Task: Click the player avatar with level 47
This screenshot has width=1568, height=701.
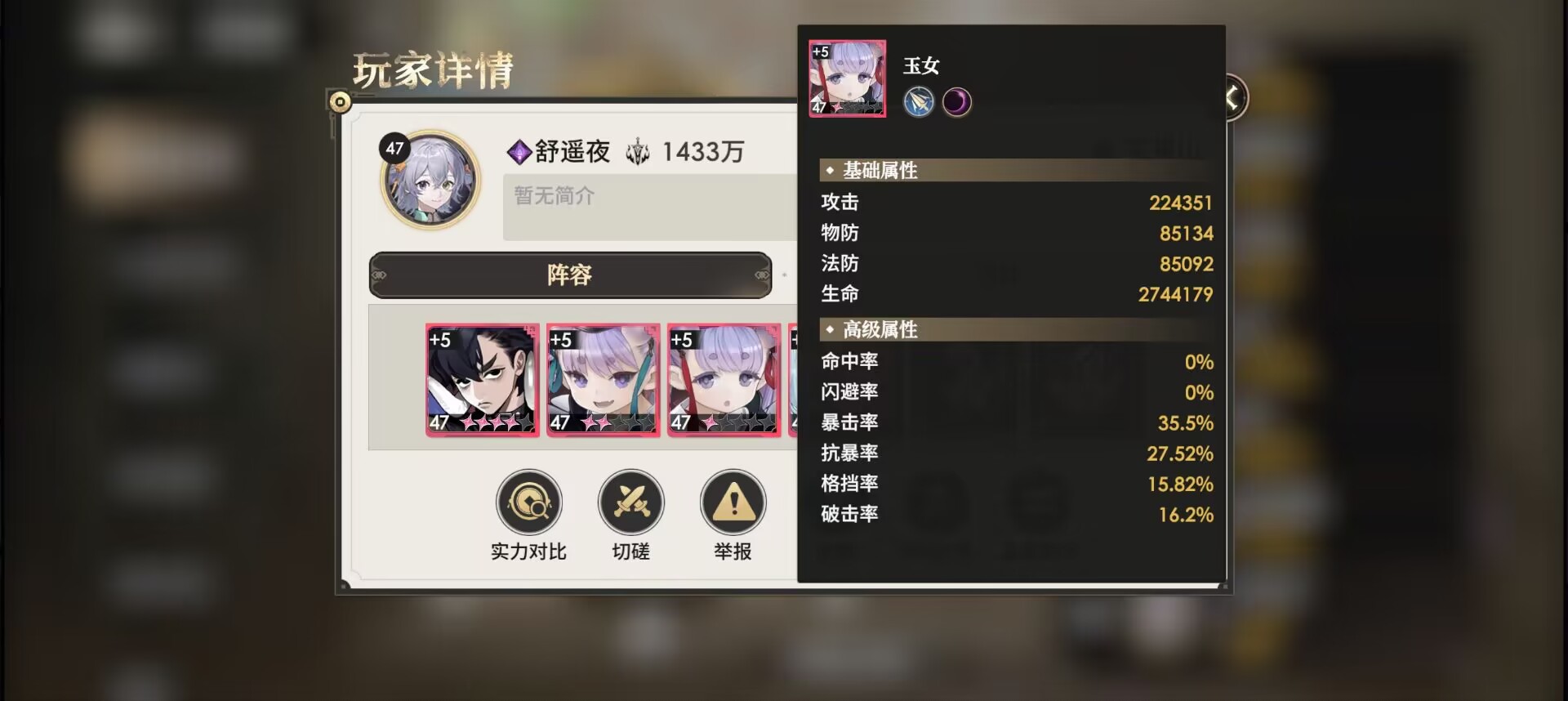Action: click(430, 180)
